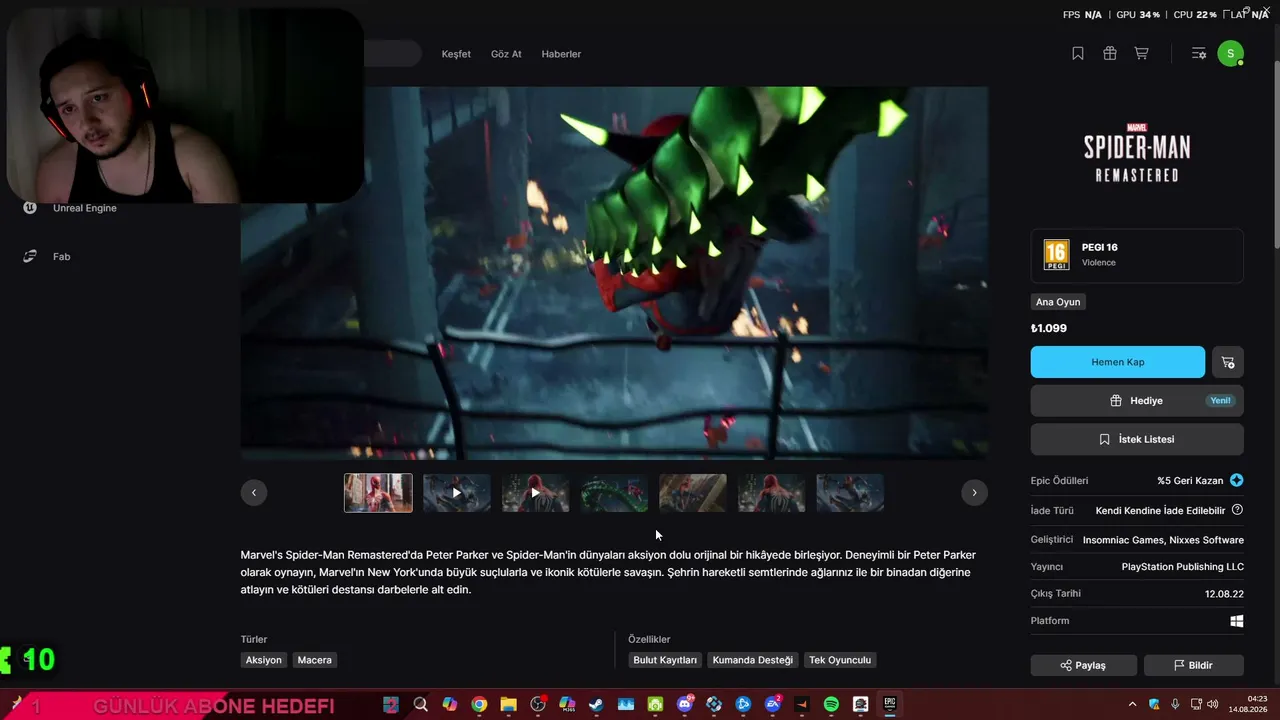Click the Hediye gift button
The height and width of the screenshot is (720, 1280).
click(x=1137, y=401)
